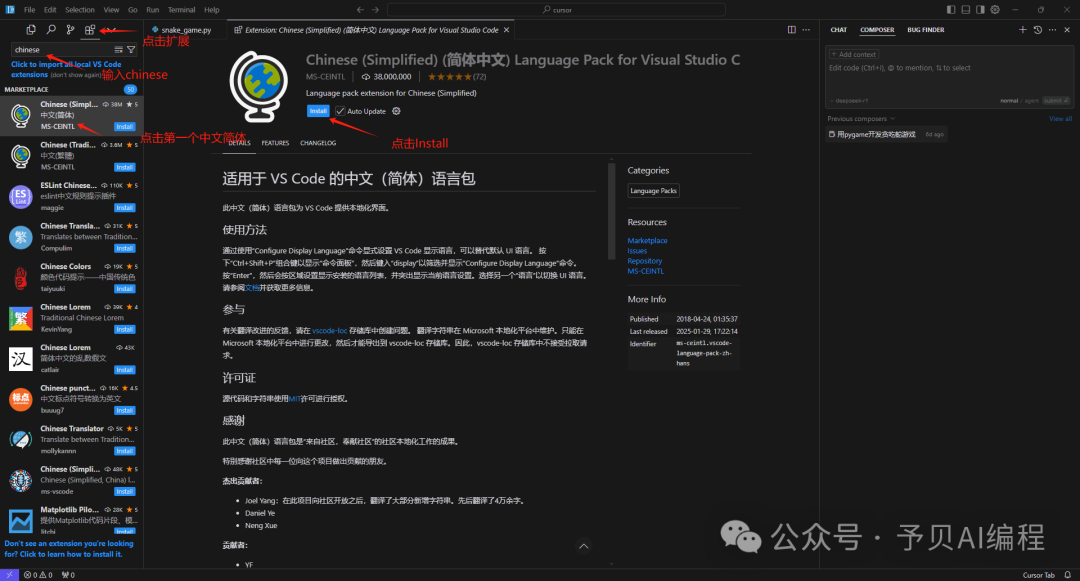Open the Marketplace resource link

(x=647, y=240)
